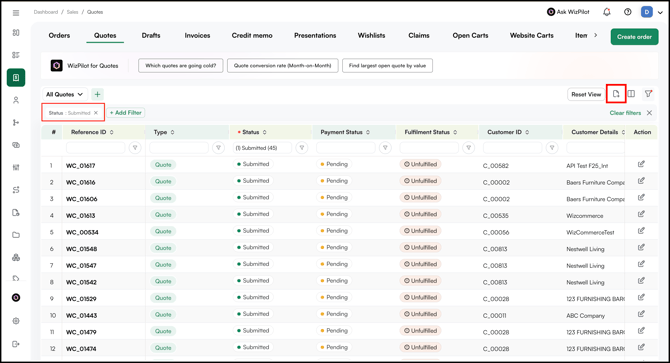Sort by Type column
Image resolution: width=670 pixels, height=363 pixels.
coord(173,132)
